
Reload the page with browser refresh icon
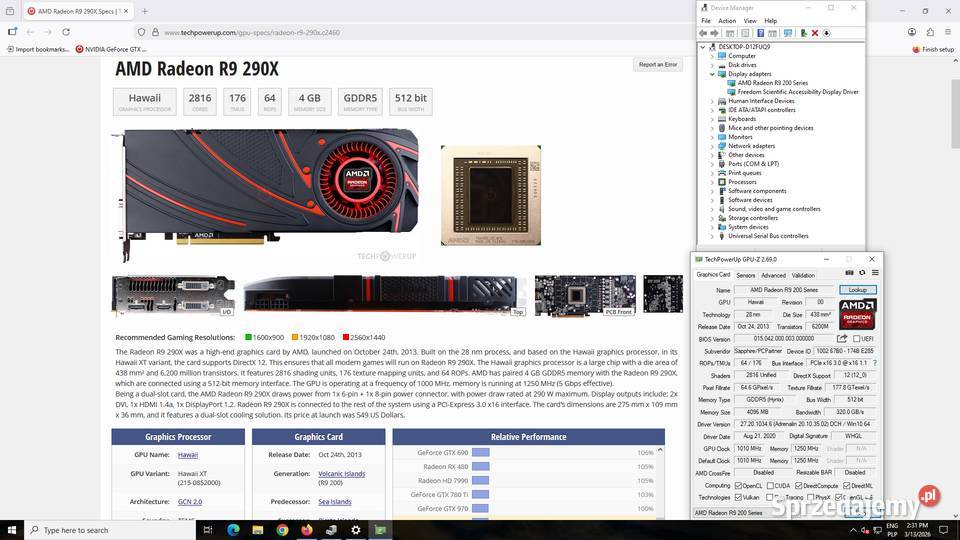[66, 32]
